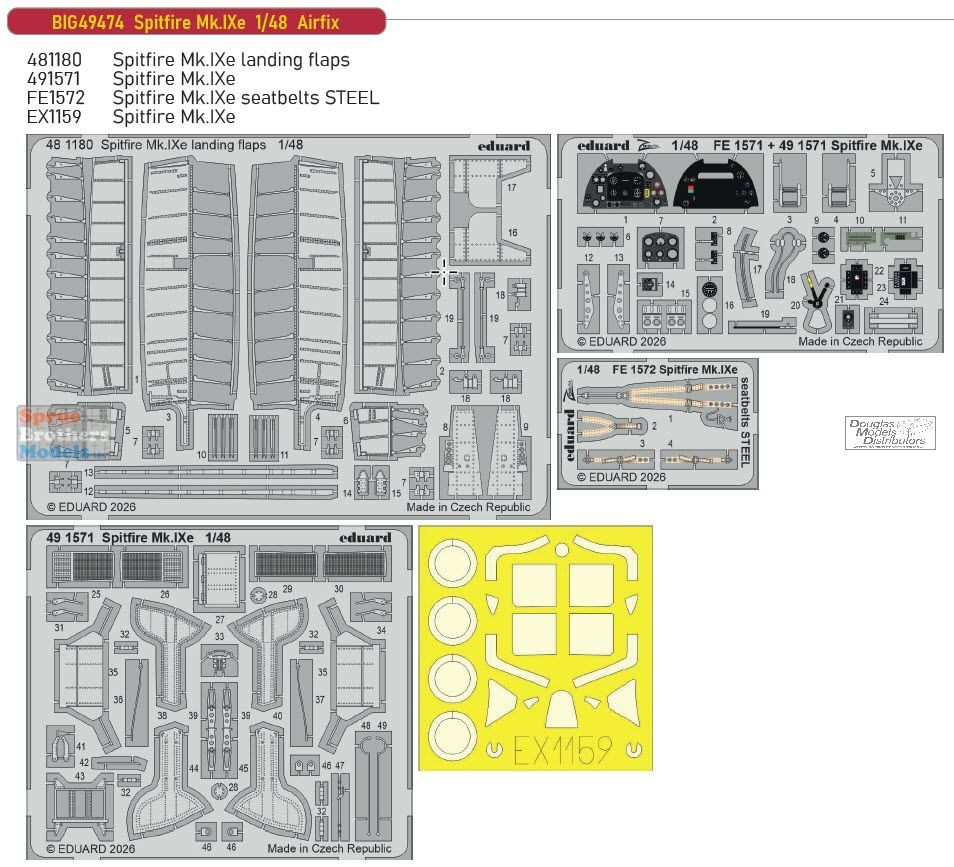Click the red BIG49474 Spitfire Mk.IXe title banner
The image size is (954, 867).
[196, 22]
